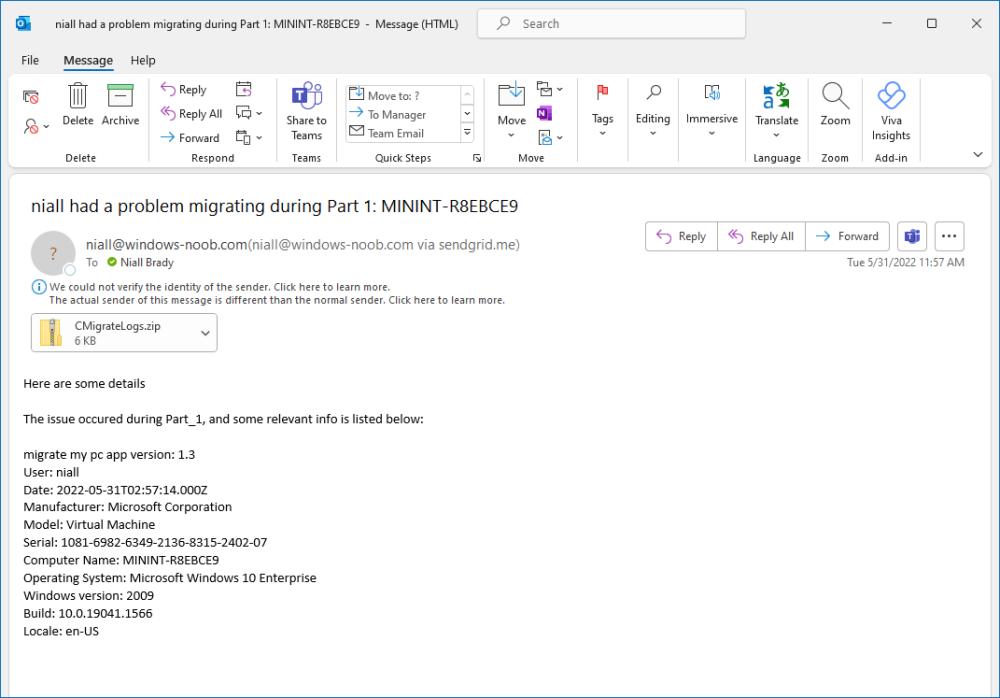Collapse the ribbon using the chevron

(x=977, y=154)
